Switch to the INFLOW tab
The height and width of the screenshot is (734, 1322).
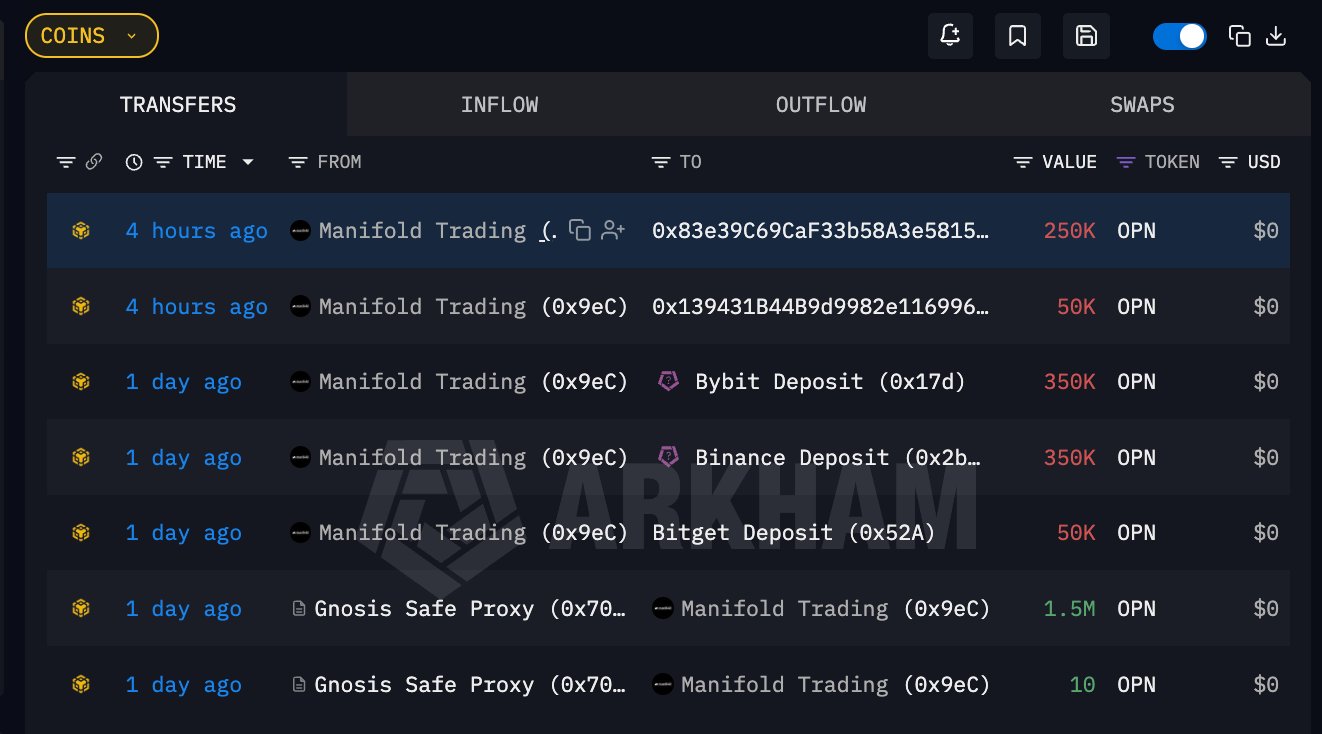(500, 104)
